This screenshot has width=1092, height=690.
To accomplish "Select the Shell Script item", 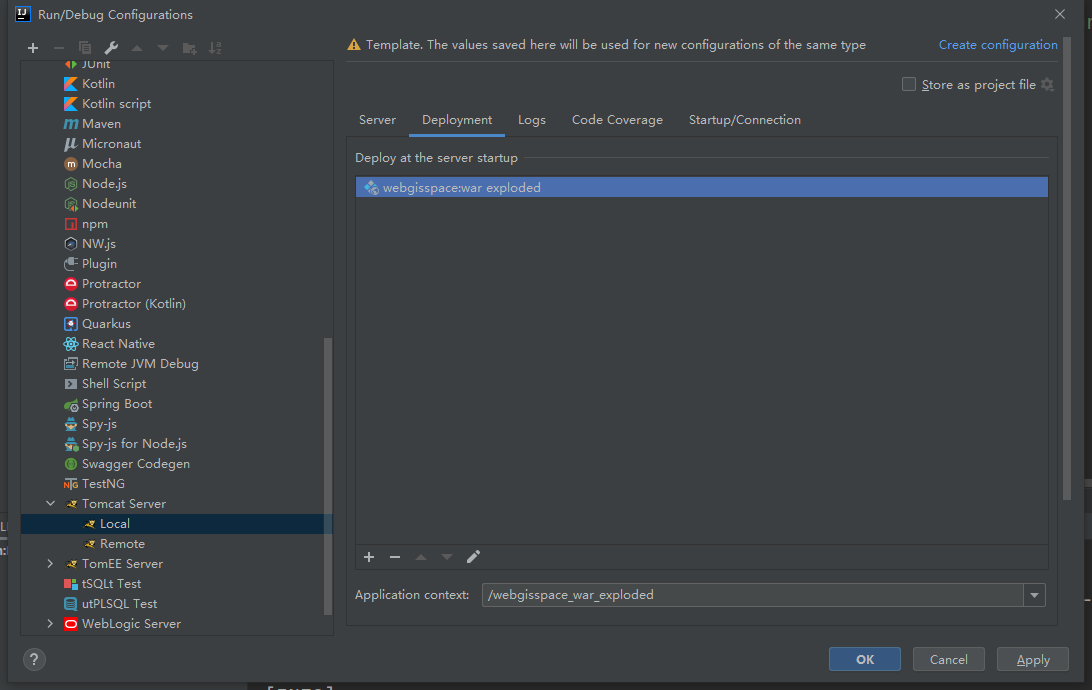I will (114, 384).
